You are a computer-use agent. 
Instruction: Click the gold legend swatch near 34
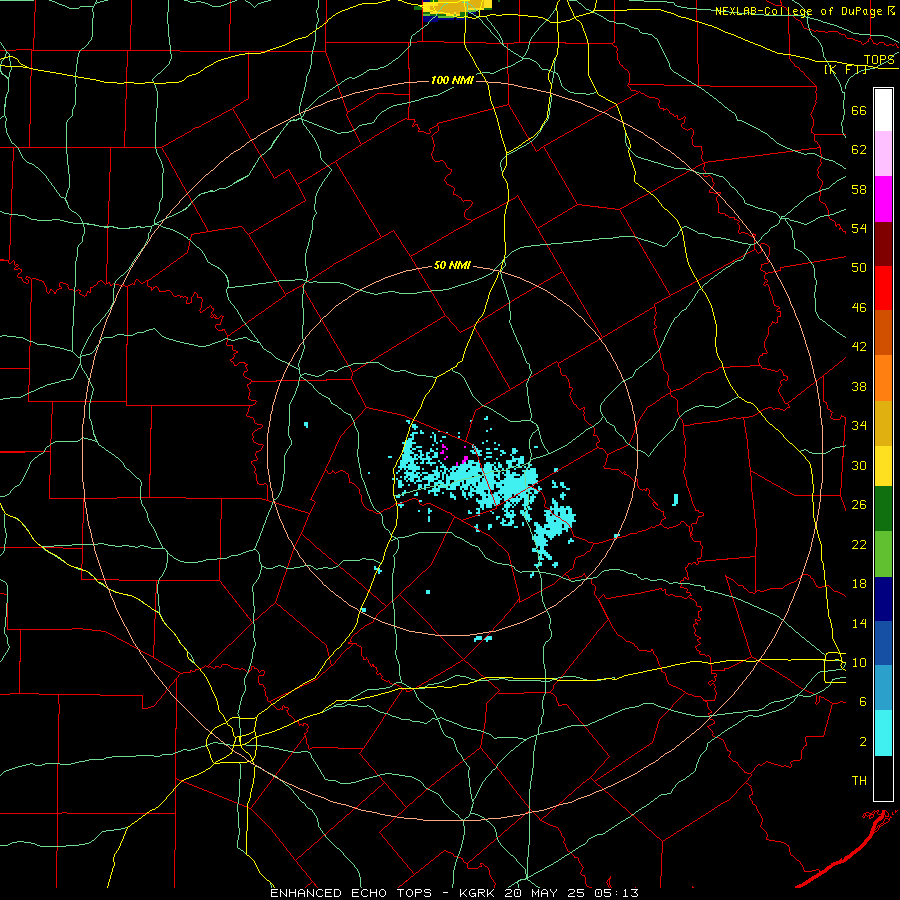click(883, 423)
